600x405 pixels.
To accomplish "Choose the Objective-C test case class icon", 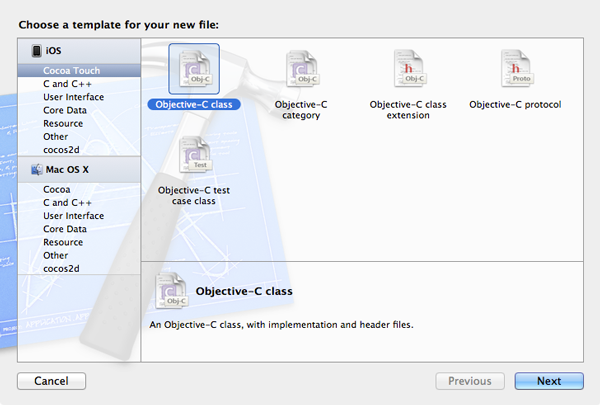I will tap(195, 155).
